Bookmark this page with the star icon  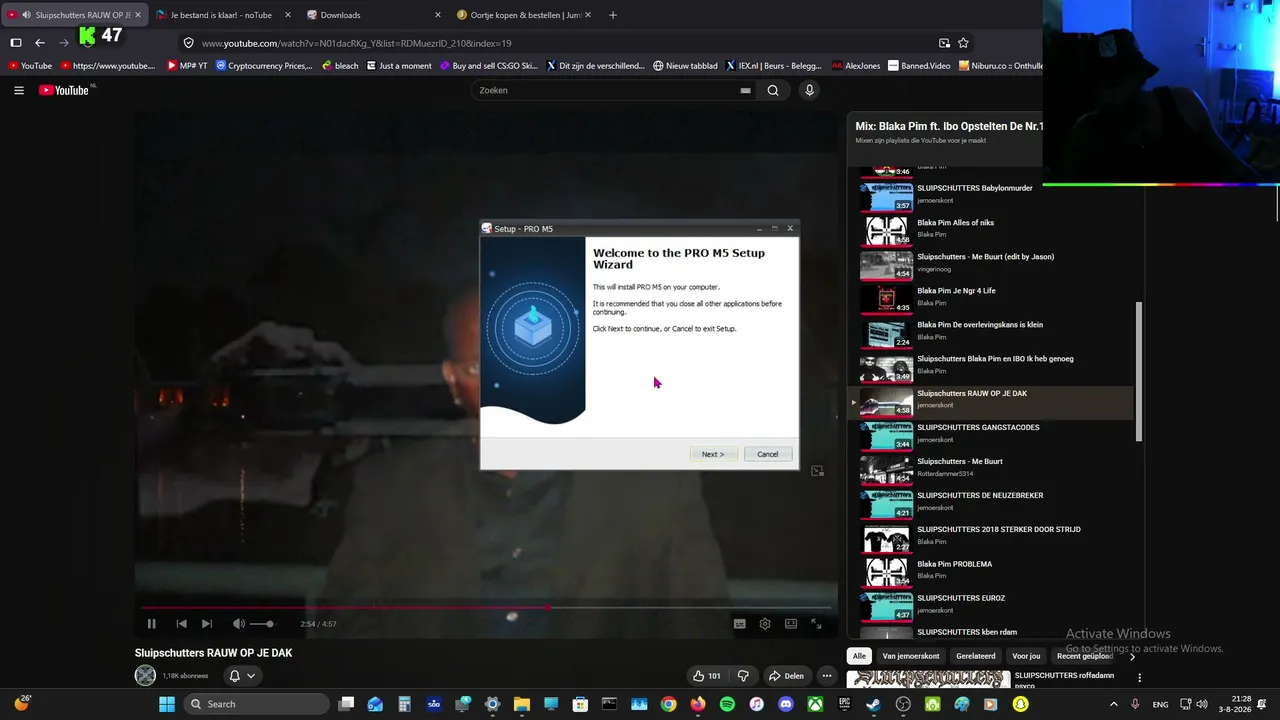tap(963, 43)
